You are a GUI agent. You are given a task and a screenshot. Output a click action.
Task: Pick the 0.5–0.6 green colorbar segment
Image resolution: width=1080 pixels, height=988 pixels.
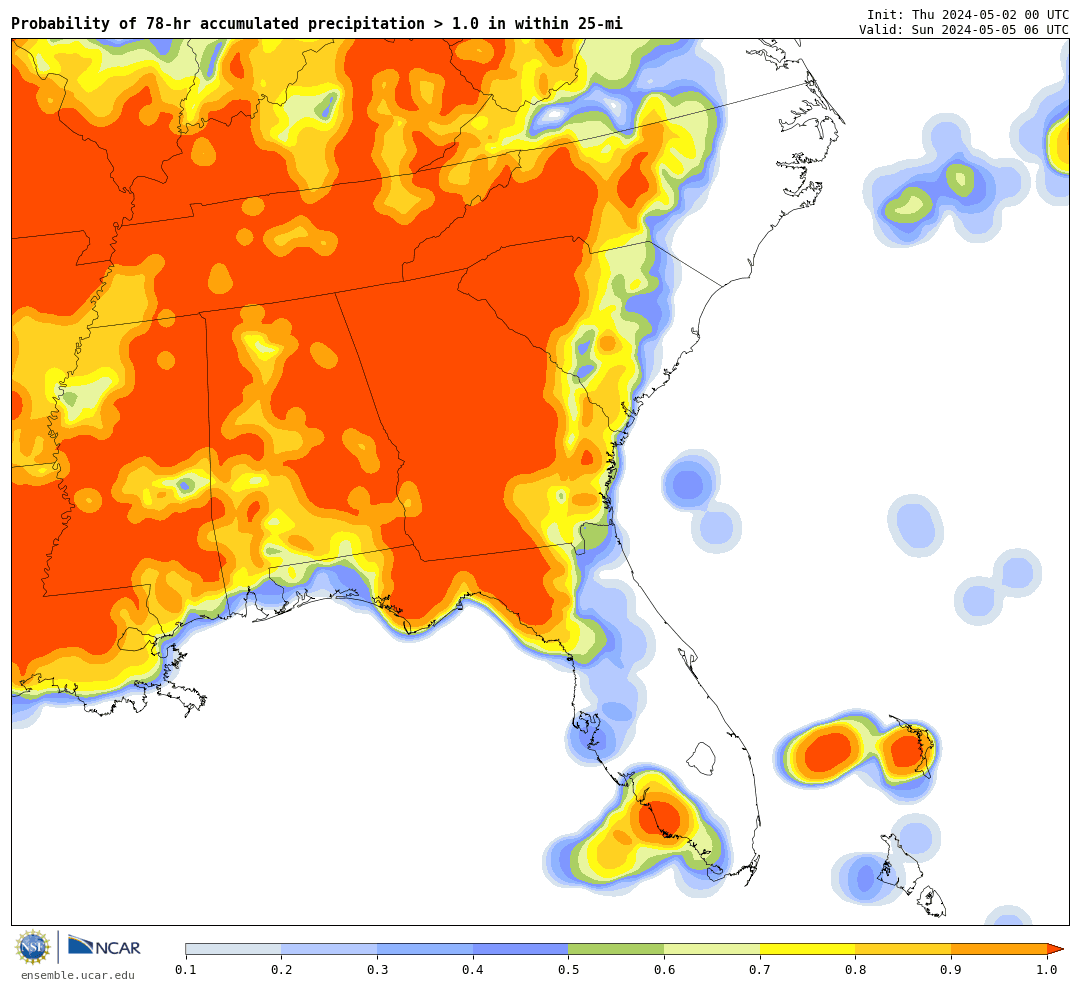click(616, 949)
